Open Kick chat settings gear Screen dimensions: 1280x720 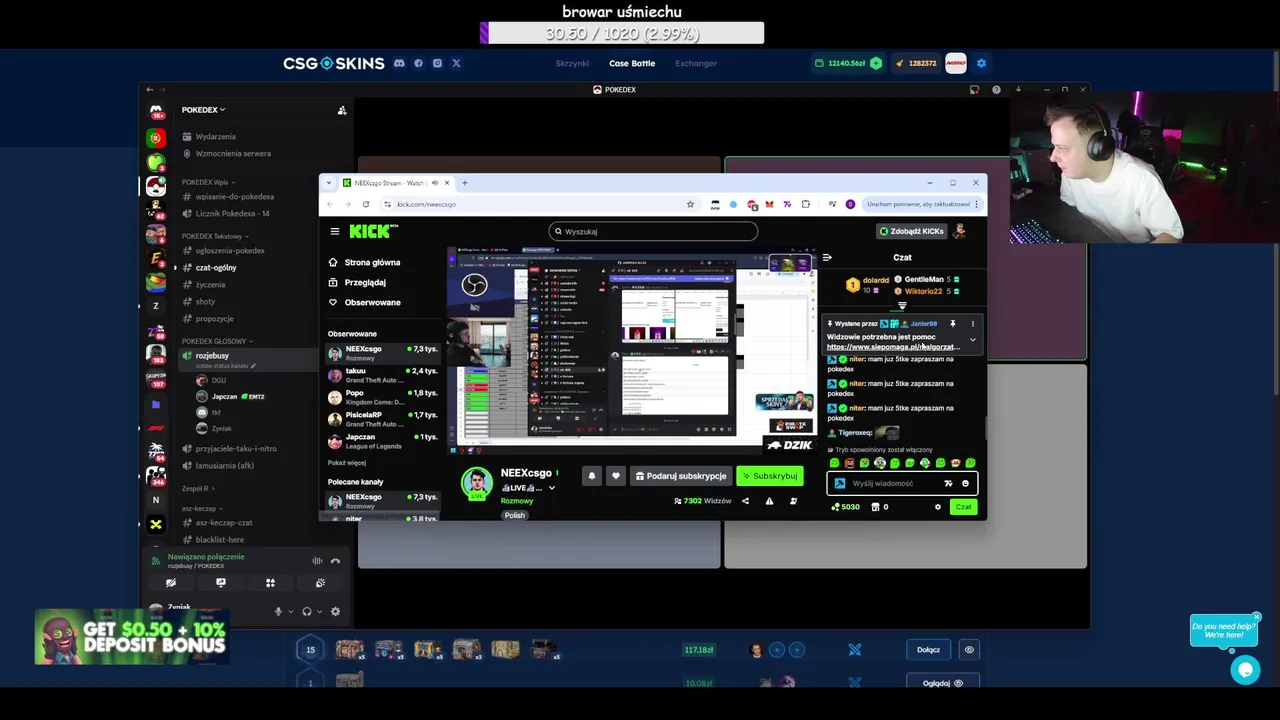tap(938, 507)
